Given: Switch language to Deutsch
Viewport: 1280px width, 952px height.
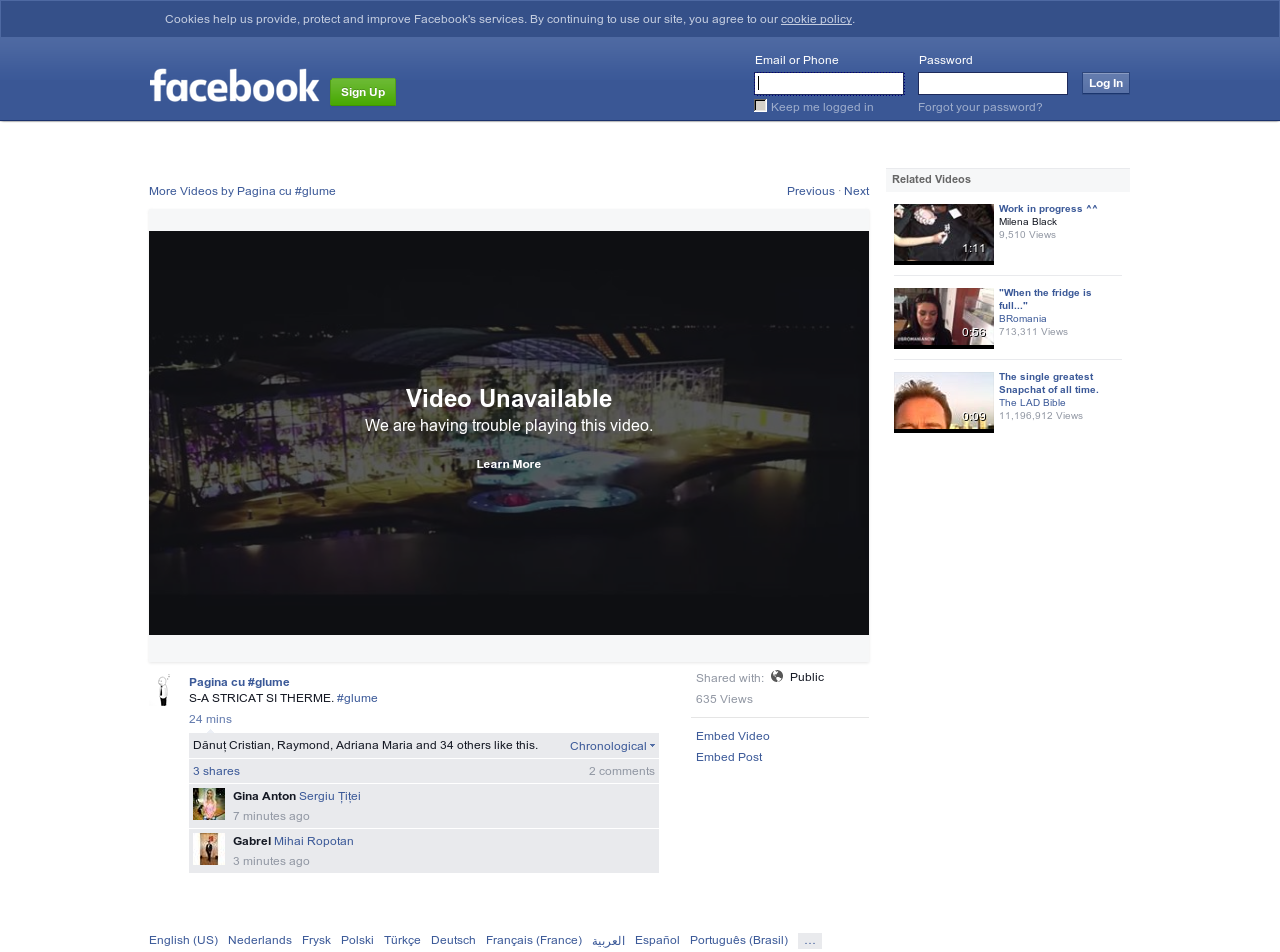Looking at the screenshot, I should [453, 940].
